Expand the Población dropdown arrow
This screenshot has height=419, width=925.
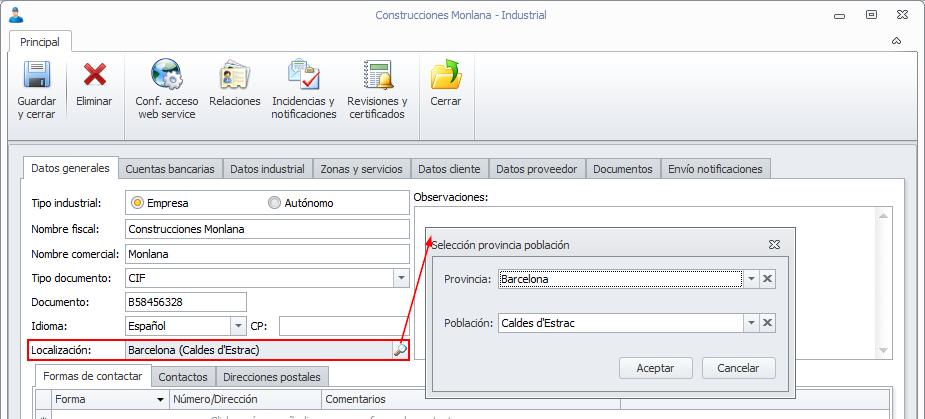750,323
